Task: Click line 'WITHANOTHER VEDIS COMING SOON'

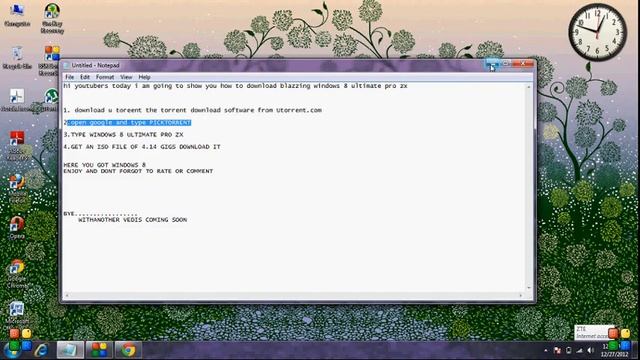Action: point(132,220)
